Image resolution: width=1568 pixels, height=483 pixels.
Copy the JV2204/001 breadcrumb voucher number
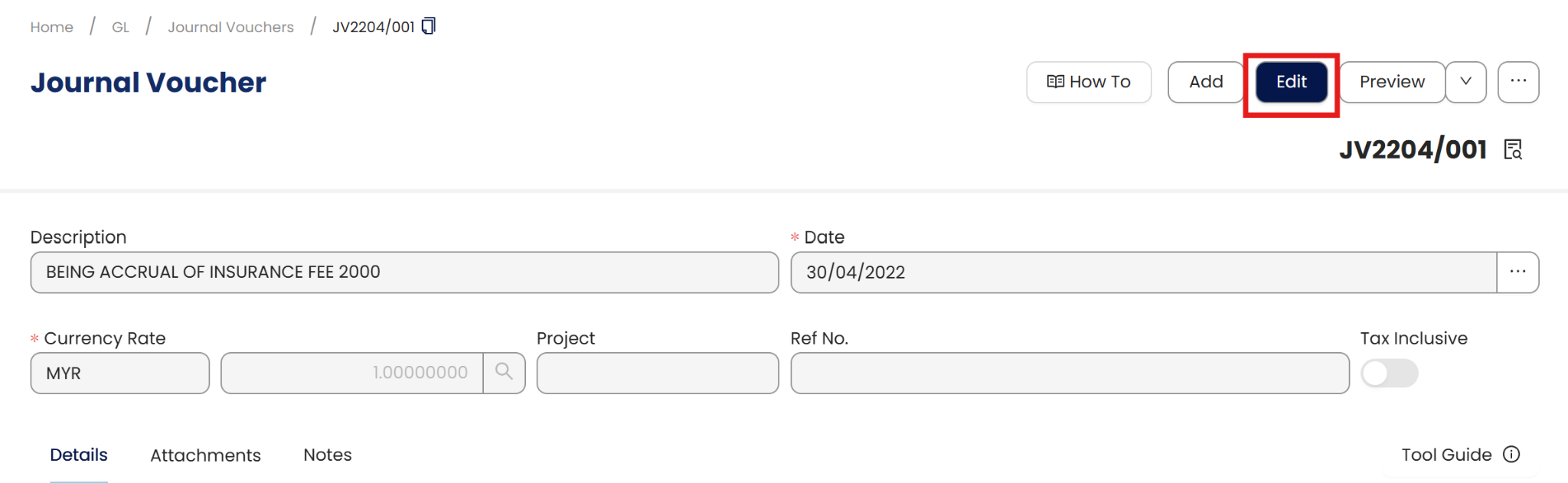click(x=429, y=27)
